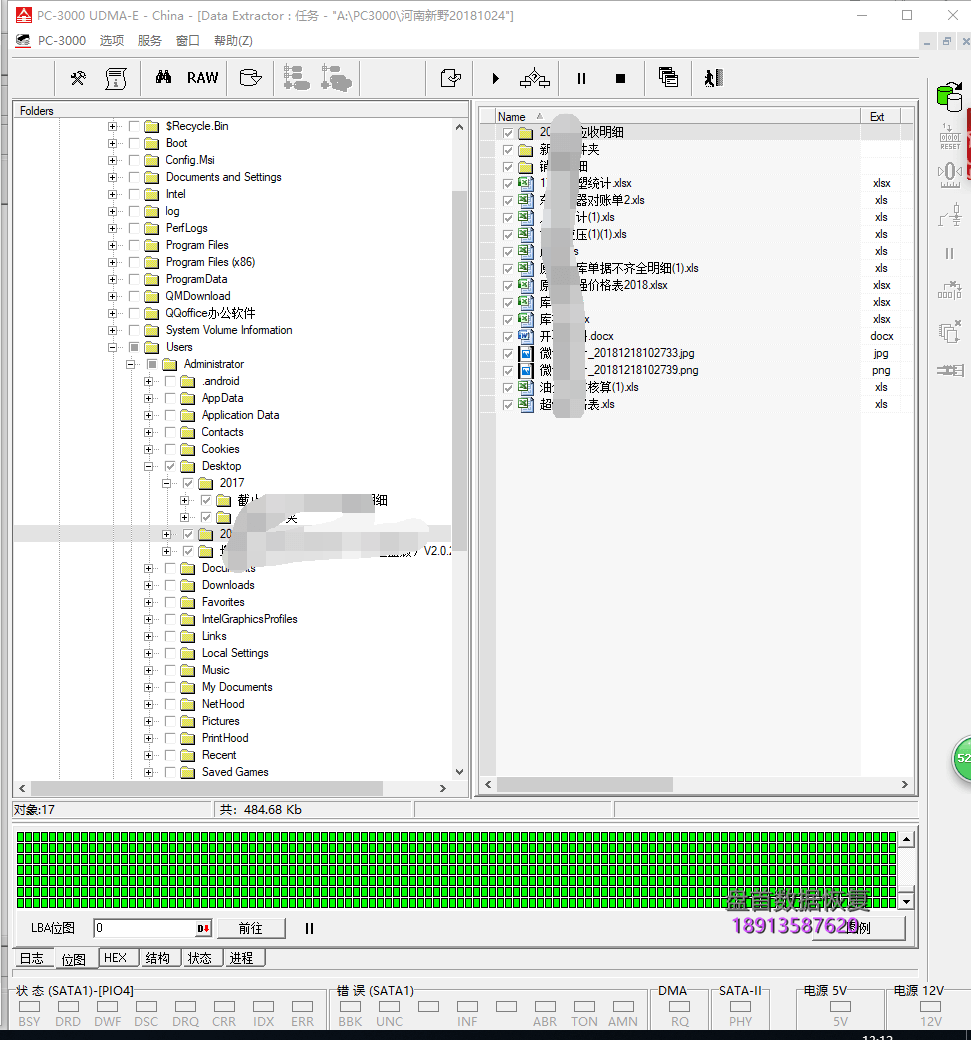This screenshot has height=1040, width=971.
Task: Click the image icon of the 20181218102733.jpg file
Action: (x=526, y=354)
